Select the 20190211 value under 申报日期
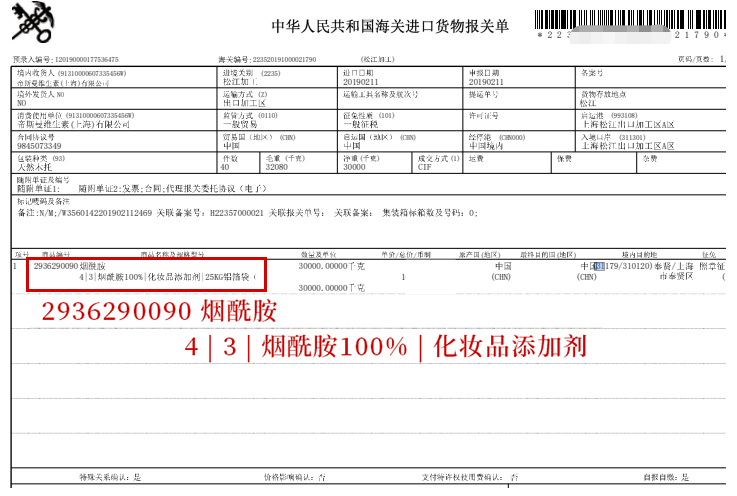The image size is (737, 496). click(486, 82)
